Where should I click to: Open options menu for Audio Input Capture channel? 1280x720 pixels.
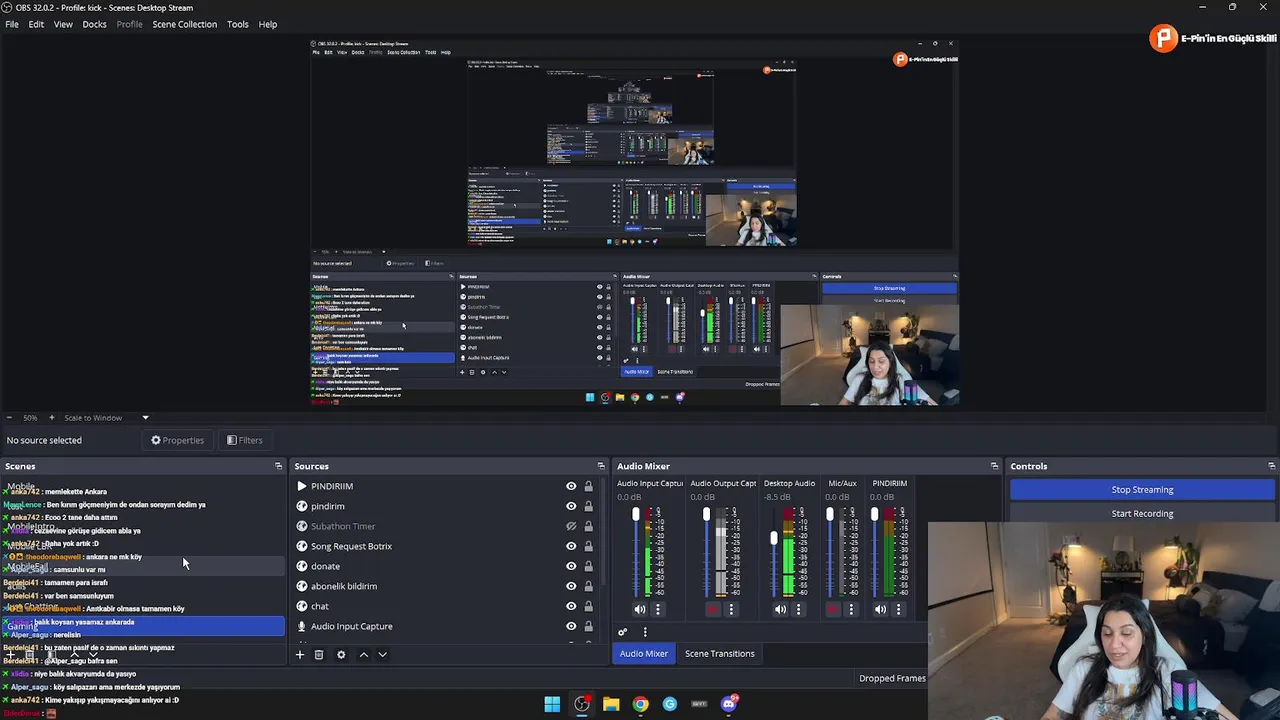[x=657, y=609]
